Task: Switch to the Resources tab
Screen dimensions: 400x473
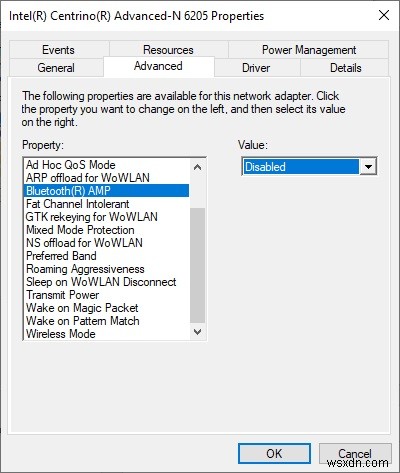Action: pyautogui.click(x=168, y=50)
